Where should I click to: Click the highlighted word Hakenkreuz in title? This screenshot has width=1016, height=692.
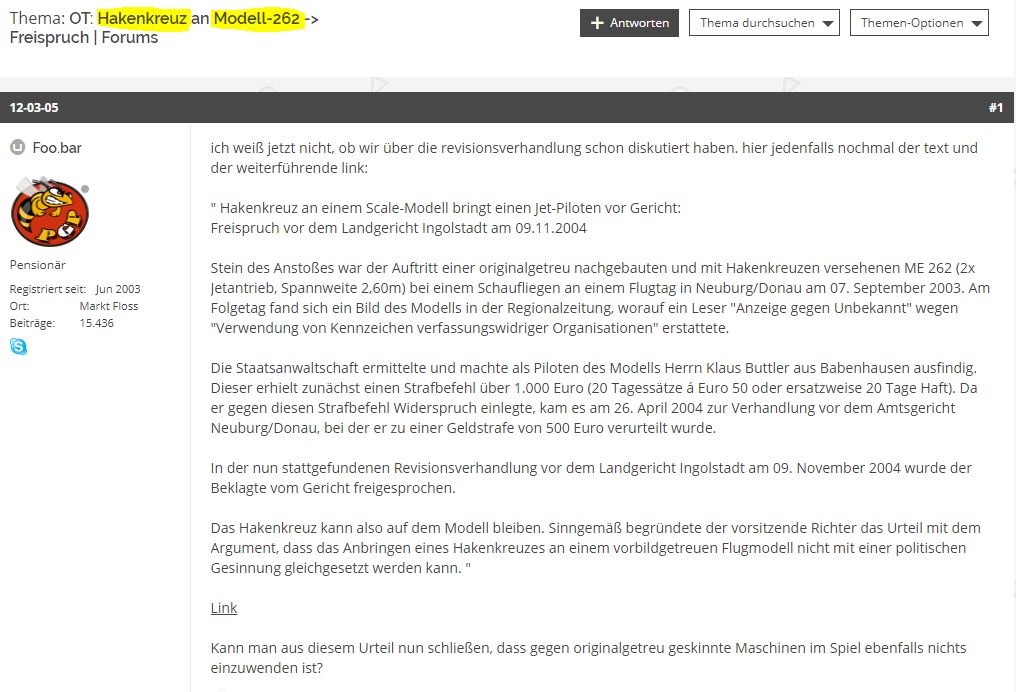pyautogui.click(x=143, y=19)
